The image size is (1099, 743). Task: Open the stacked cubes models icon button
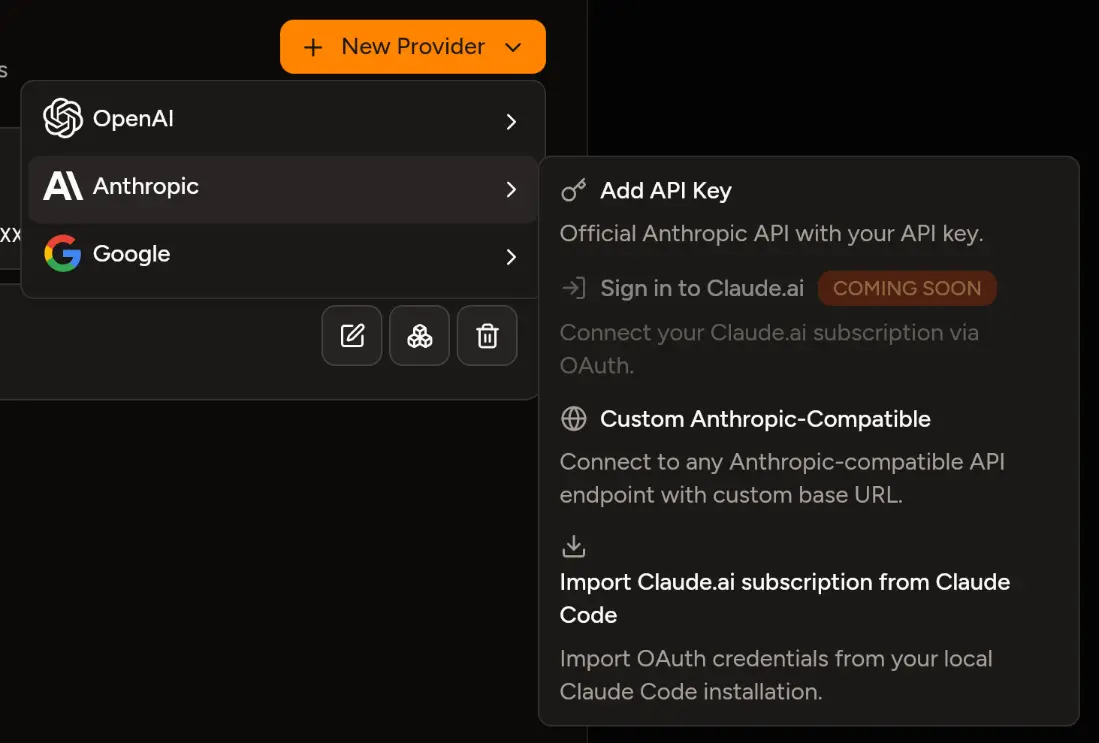(x=419, y=336)
